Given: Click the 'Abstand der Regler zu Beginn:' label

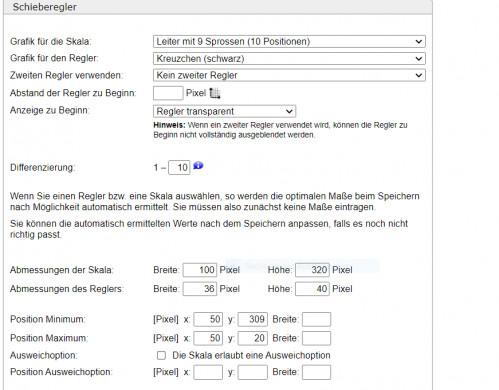Looking at the screenshot, I should coord(73,93).
